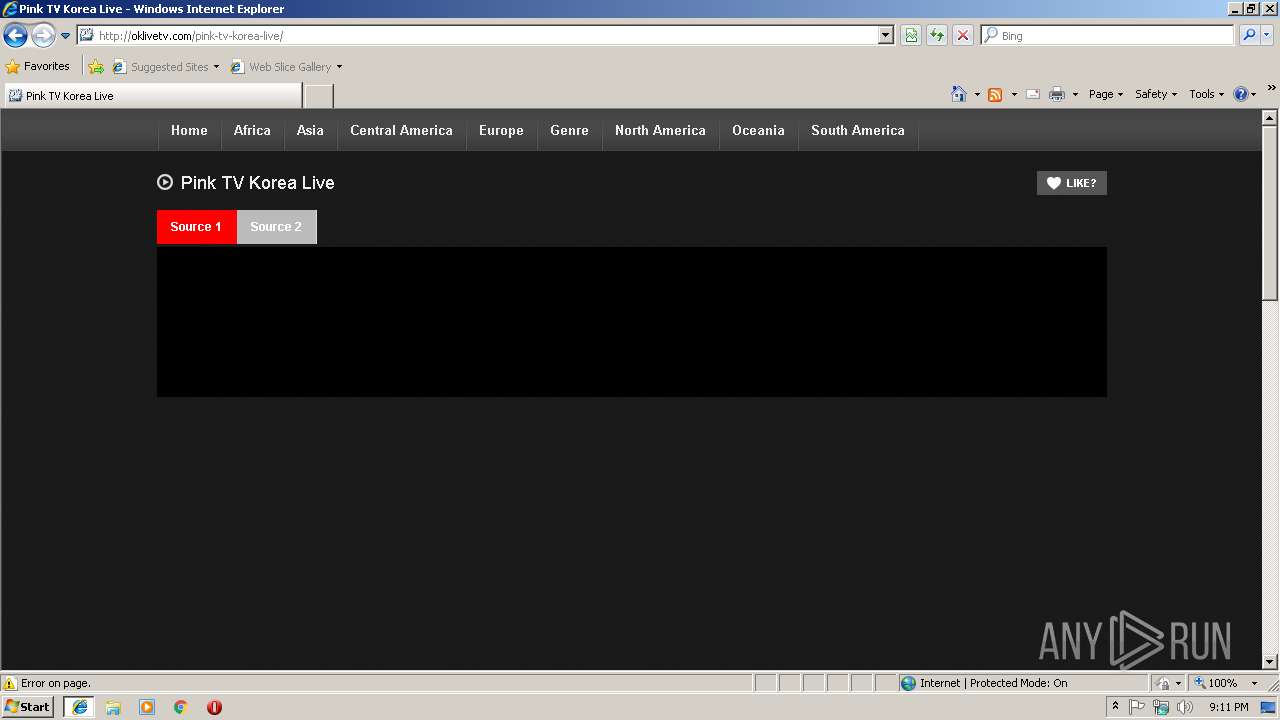
Task: Open the Africa navigation item
Action: pos(252,131)
